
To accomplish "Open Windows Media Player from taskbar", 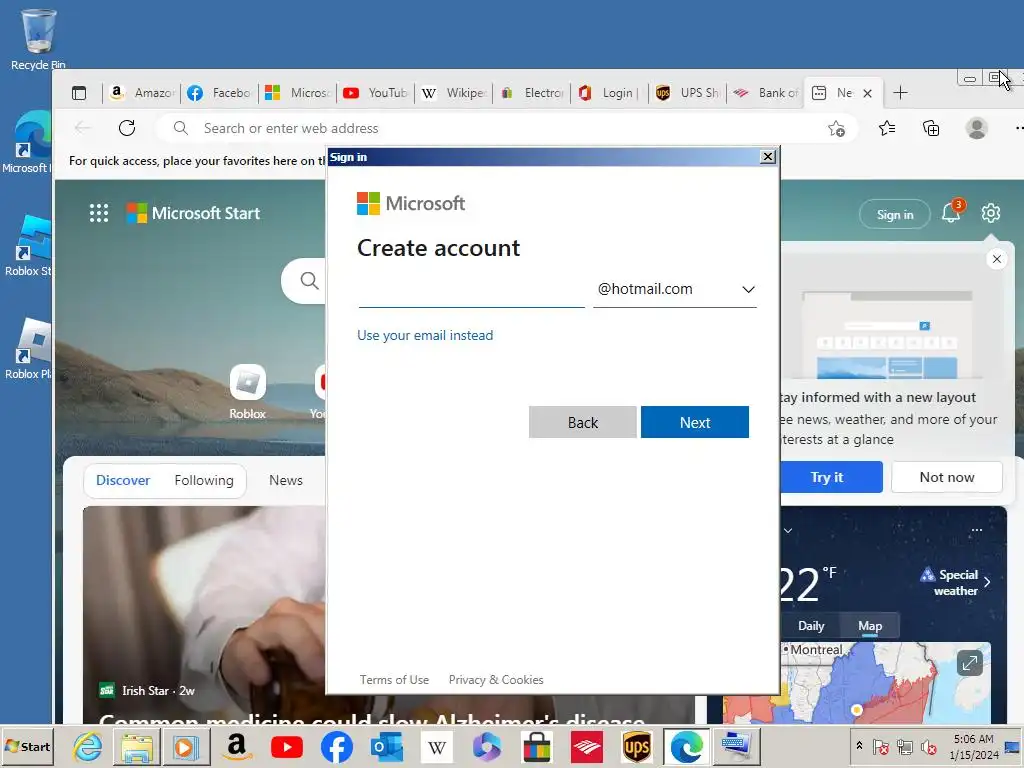I will (186, 746).
